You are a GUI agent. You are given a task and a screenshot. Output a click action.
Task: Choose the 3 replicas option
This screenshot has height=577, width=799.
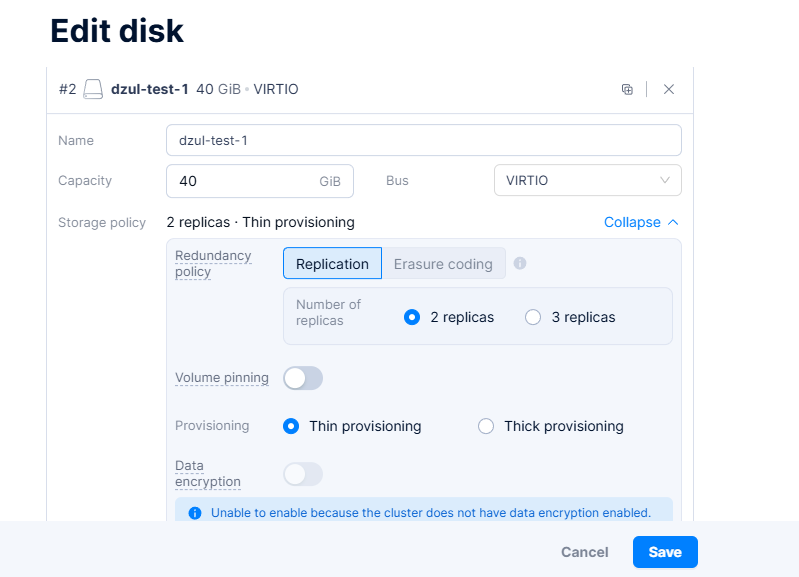533,317
